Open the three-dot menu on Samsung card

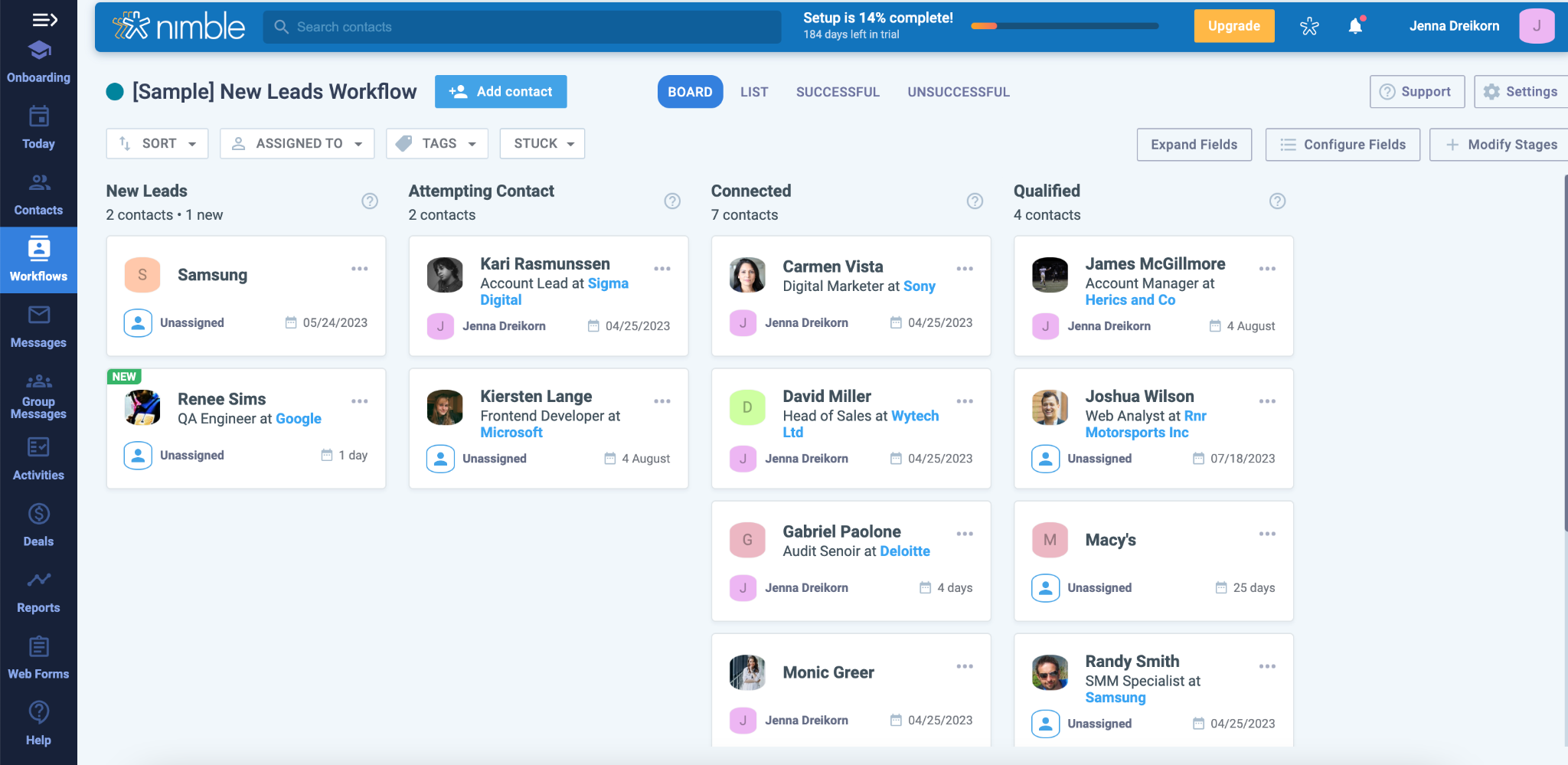coord(360,269)
